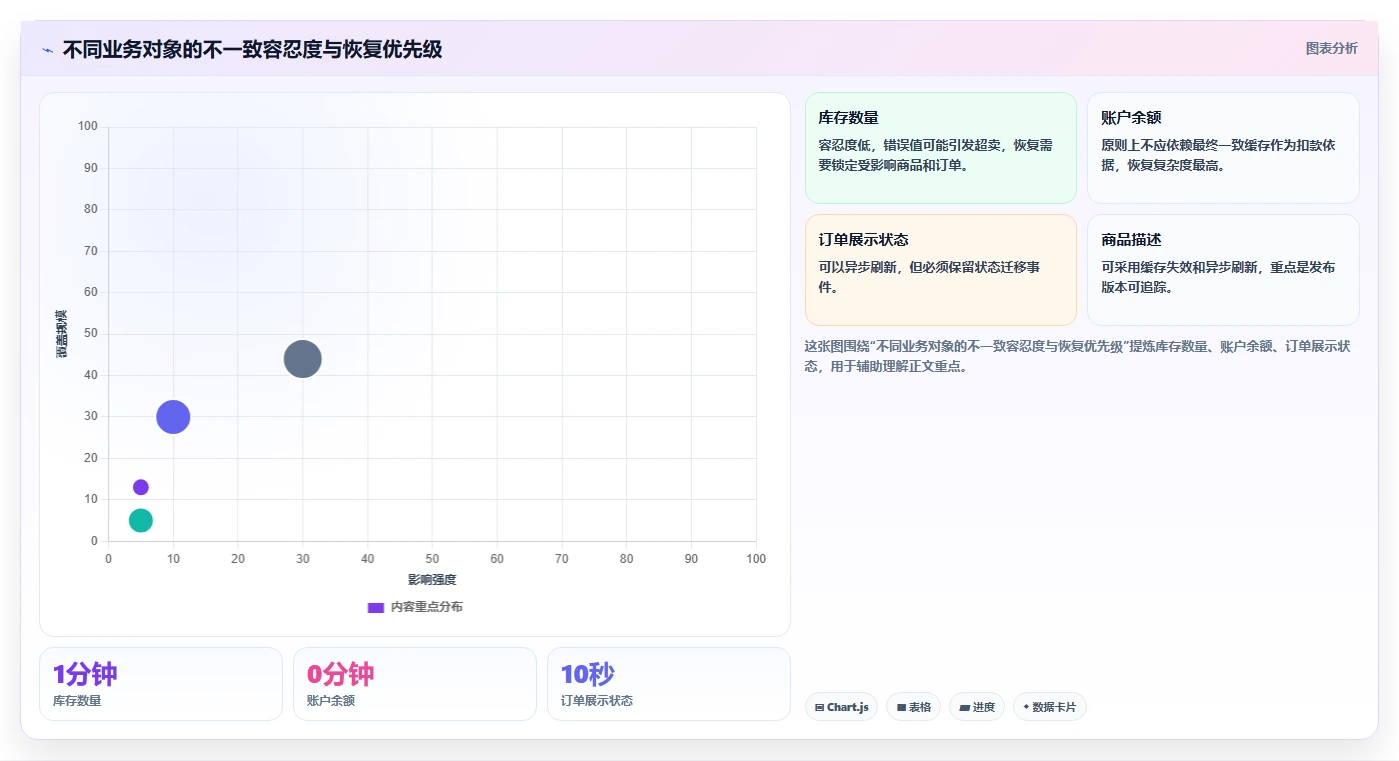The height and width of the screenshot is (761, 1399).
Task: Click the 图表分析 label at top right
Action: click(1331, 48)
